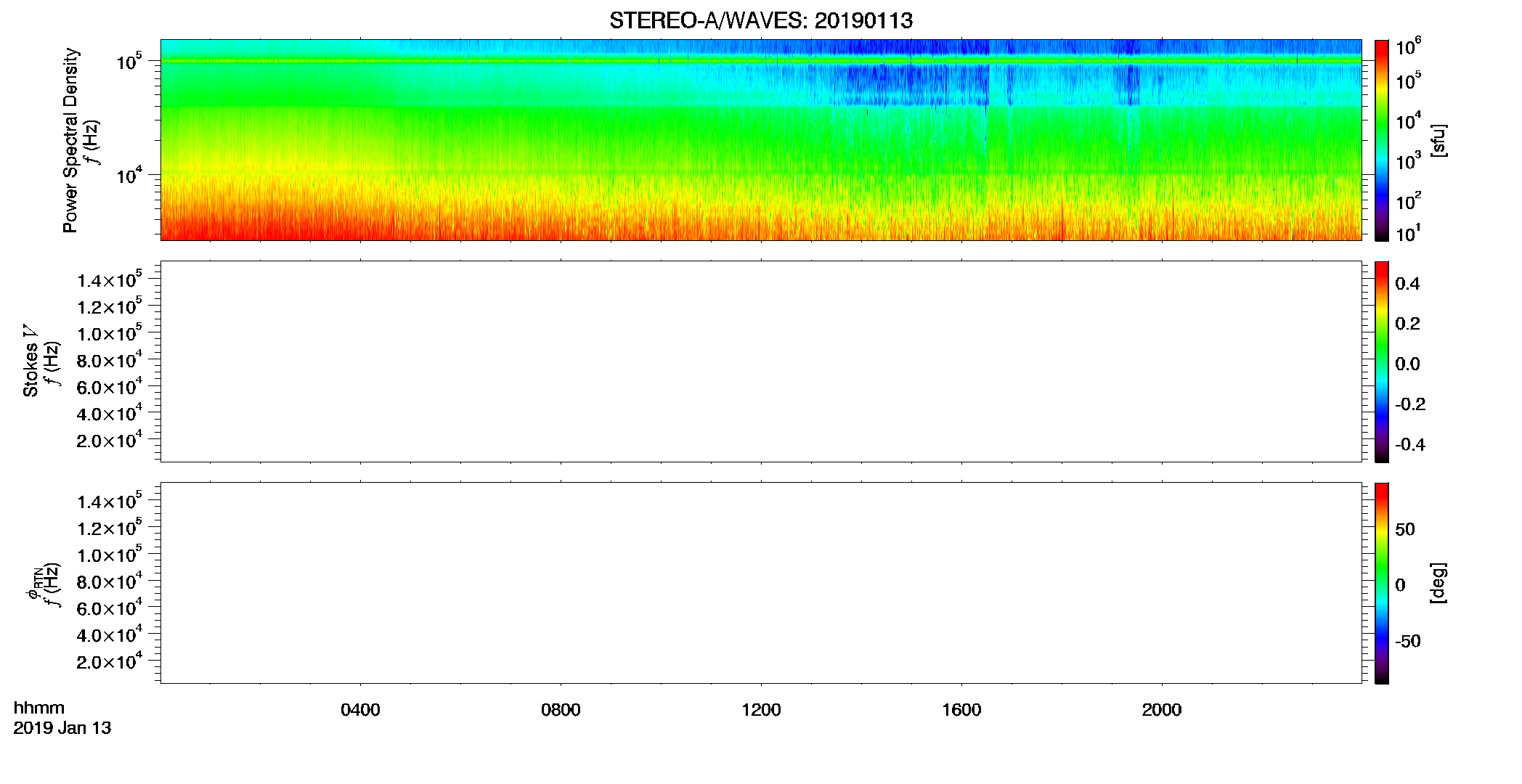
Task: Click the [deg] colorbar unit label
Action: tap(1438, 583)
